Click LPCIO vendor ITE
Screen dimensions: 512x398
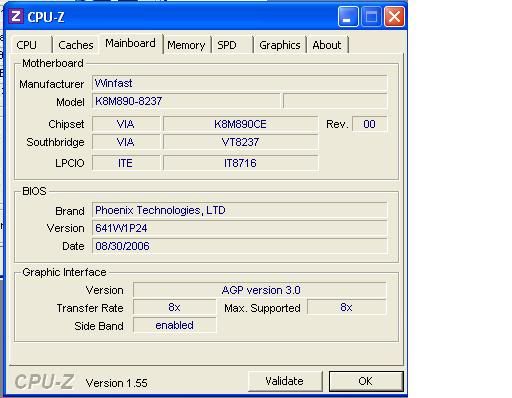pyautogui.click(x=126, y=163)
